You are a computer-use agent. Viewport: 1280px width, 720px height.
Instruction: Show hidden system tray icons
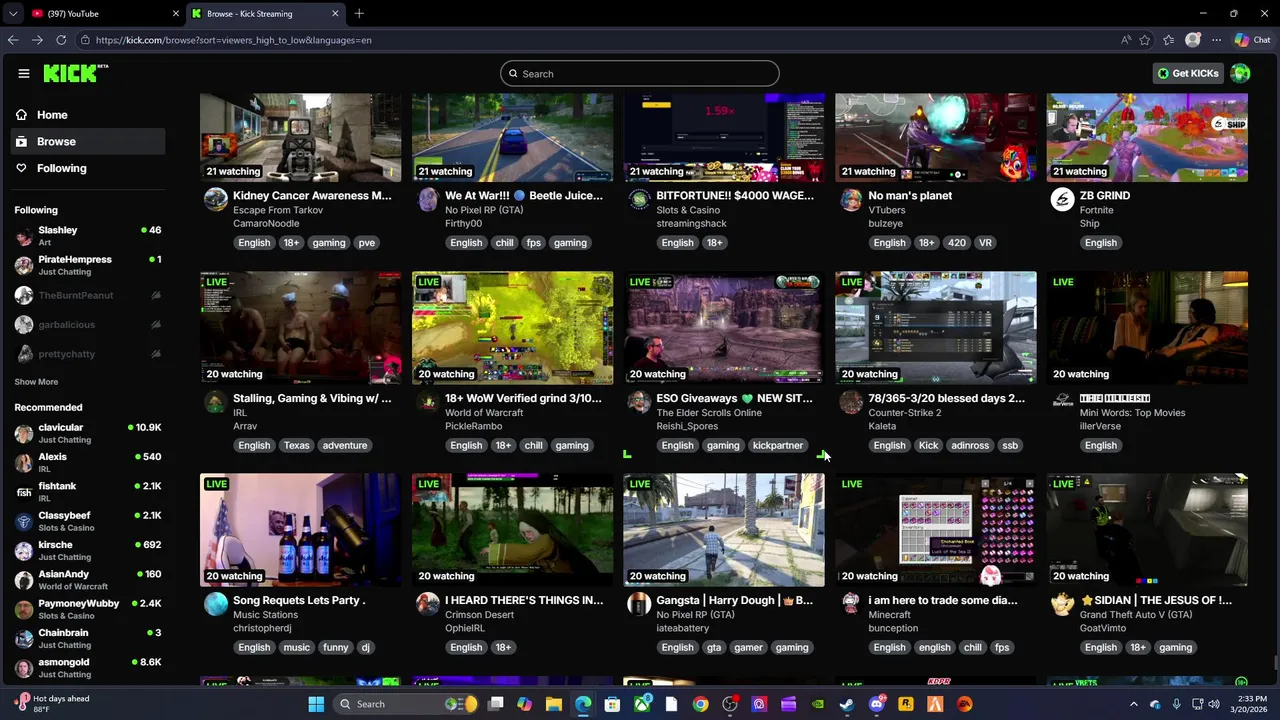click(1133, 704)
